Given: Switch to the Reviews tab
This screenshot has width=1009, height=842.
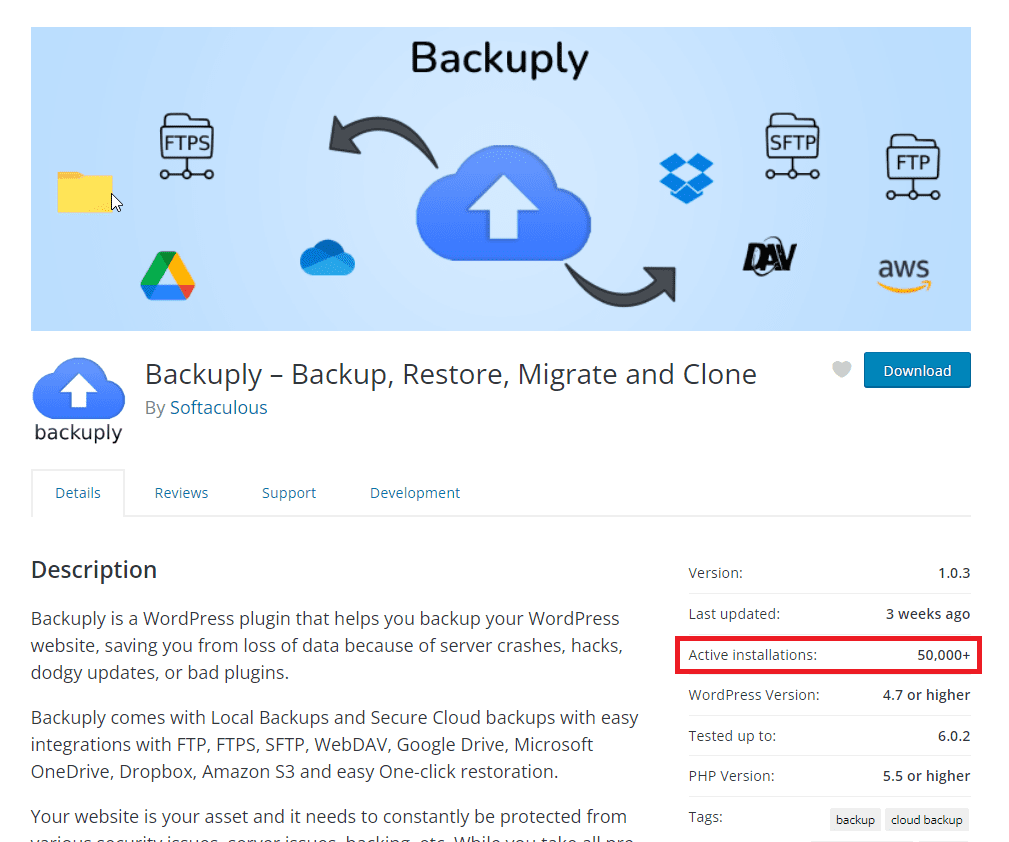Looking at the screenshot, I should 181,493.
